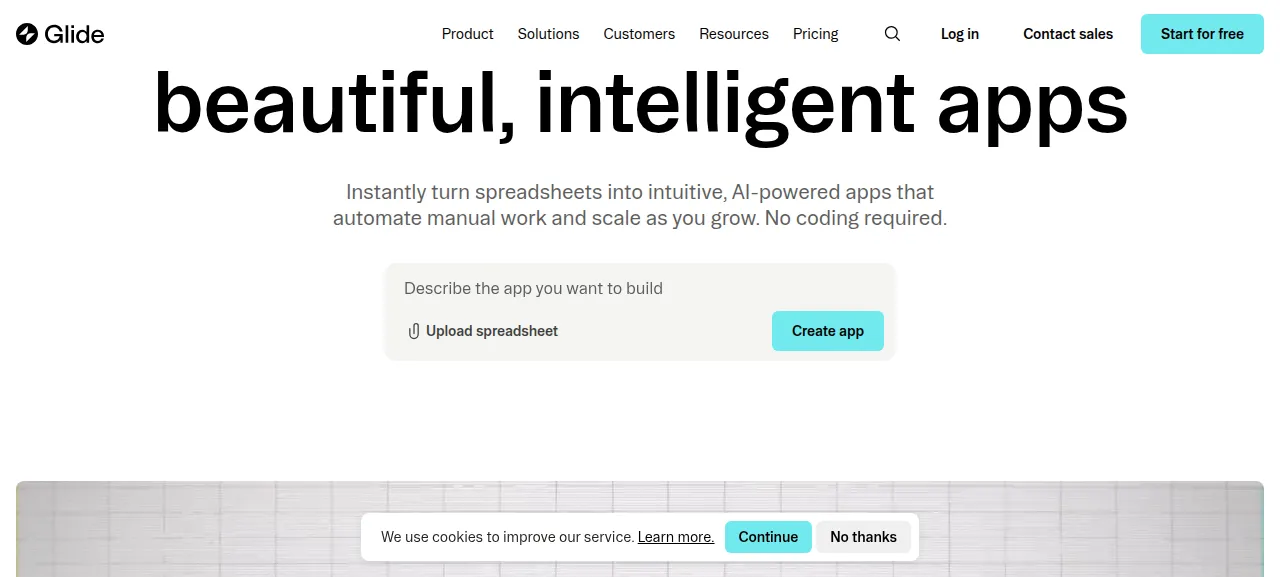1280x577 pixels.
Task: Expand the Resources navigation item
Action: [x=734, y=34]
